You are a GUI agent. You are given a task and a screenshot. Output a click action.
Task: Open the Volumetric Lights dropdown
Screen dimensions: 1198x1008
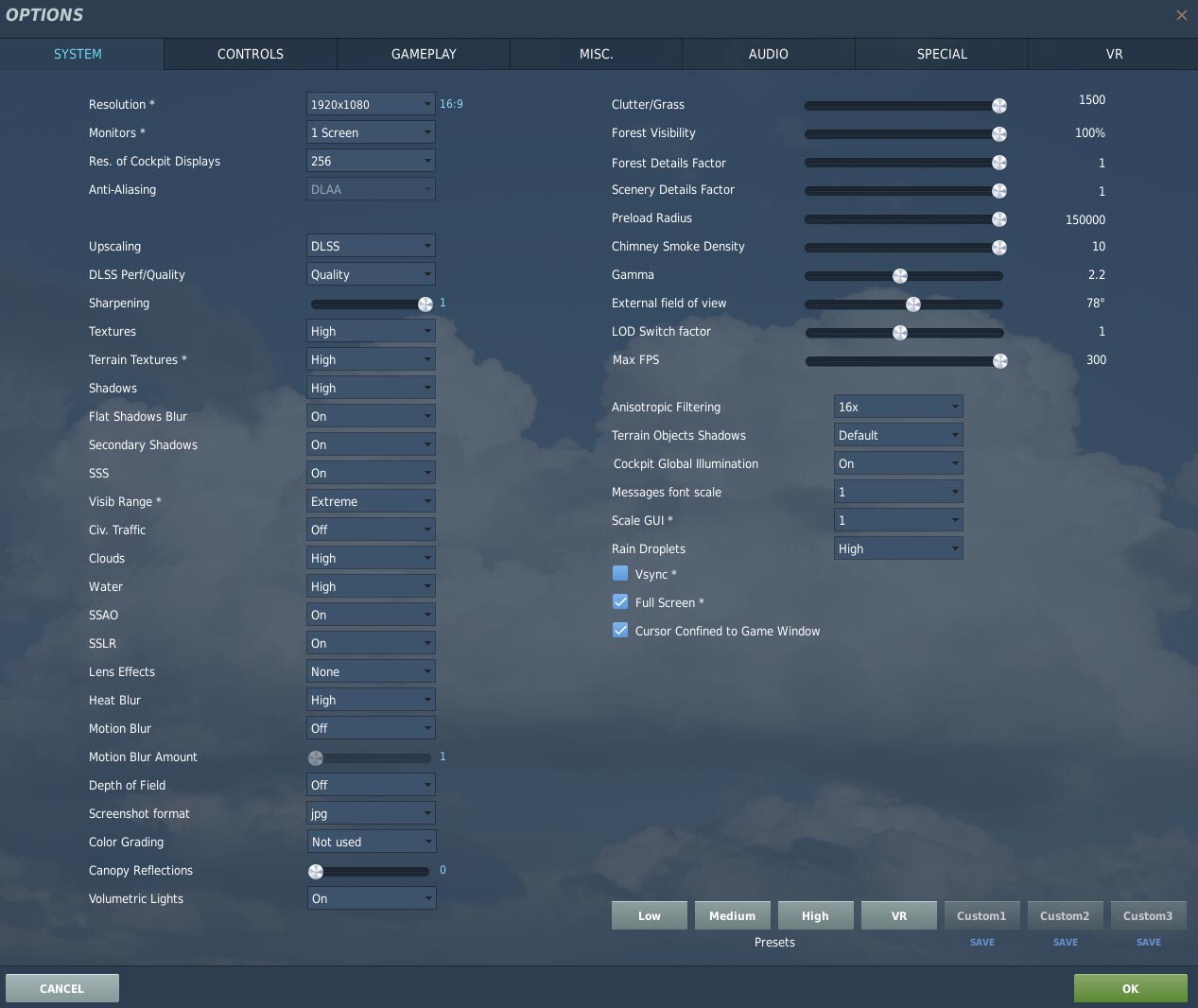(x=371, y=898)
